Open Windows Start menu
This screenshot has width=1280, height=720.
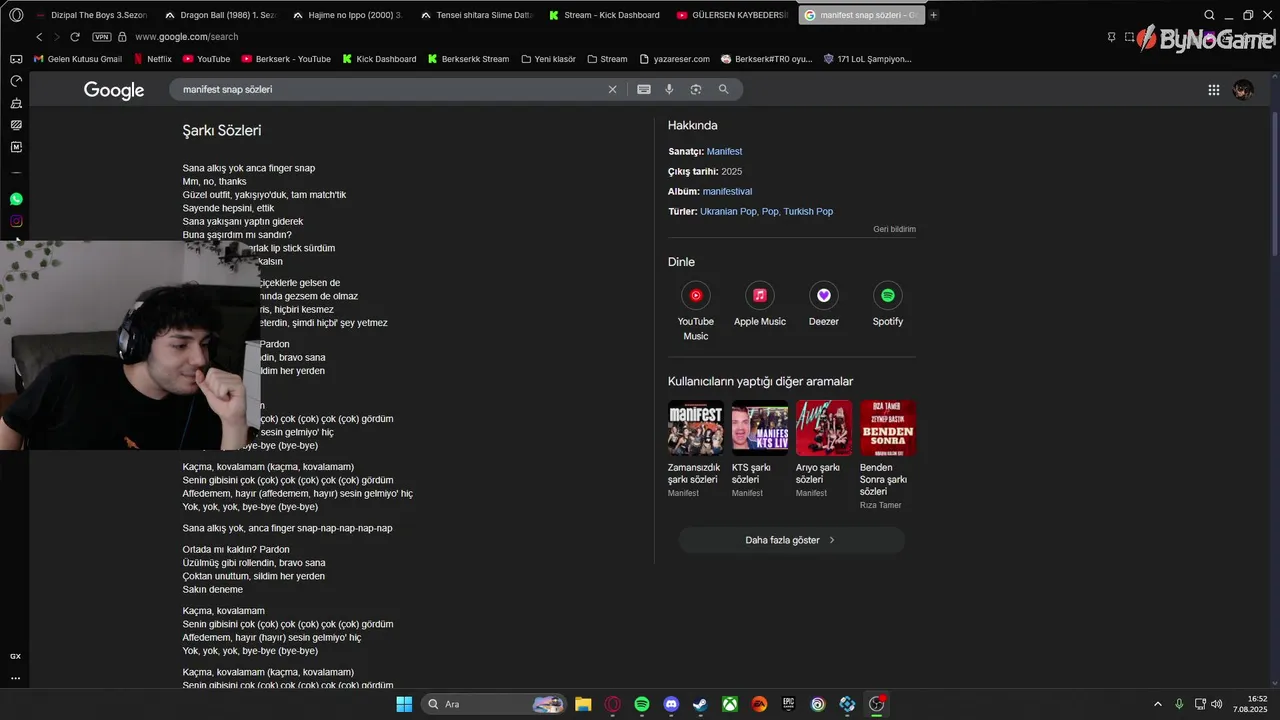[x=404, y=704]
